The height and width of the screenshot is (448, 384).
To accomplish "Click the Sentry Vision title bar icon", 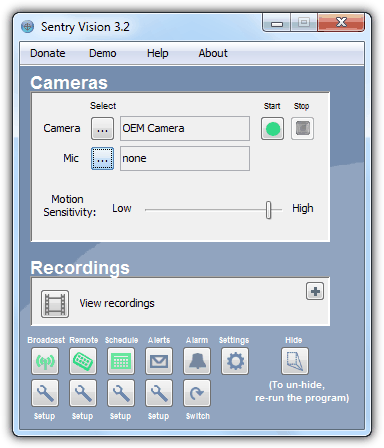I will pyautogui.click(x=27, y=27).
